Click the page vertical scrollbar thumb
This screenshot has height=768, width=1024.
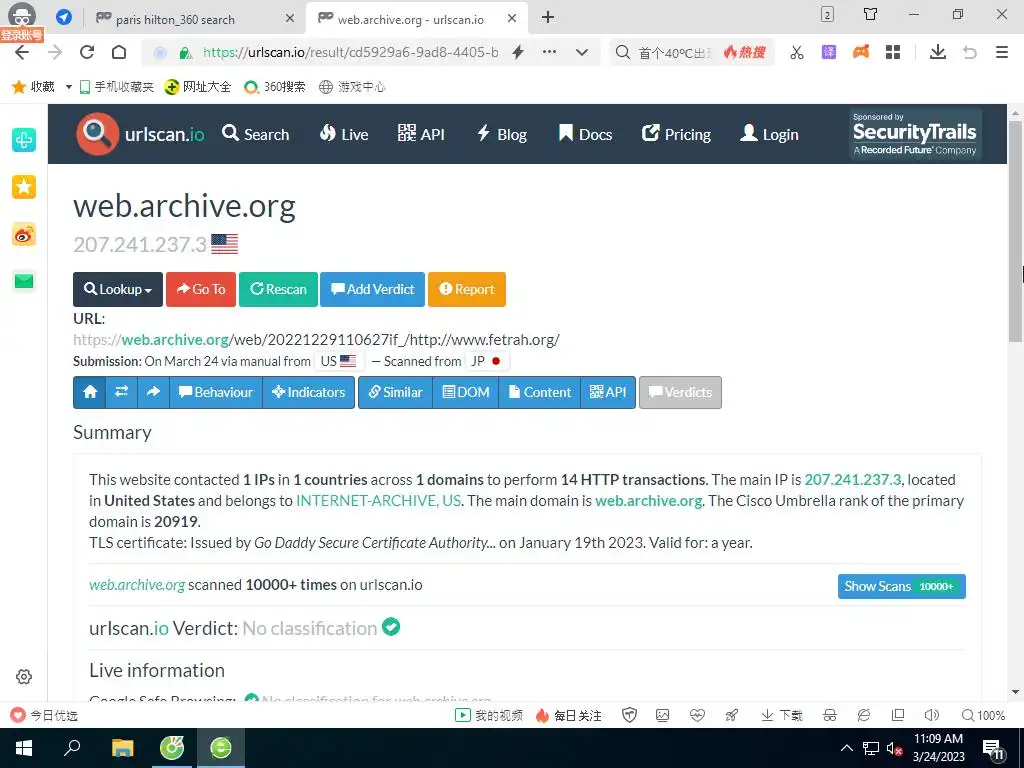[x=1015, y=231]
